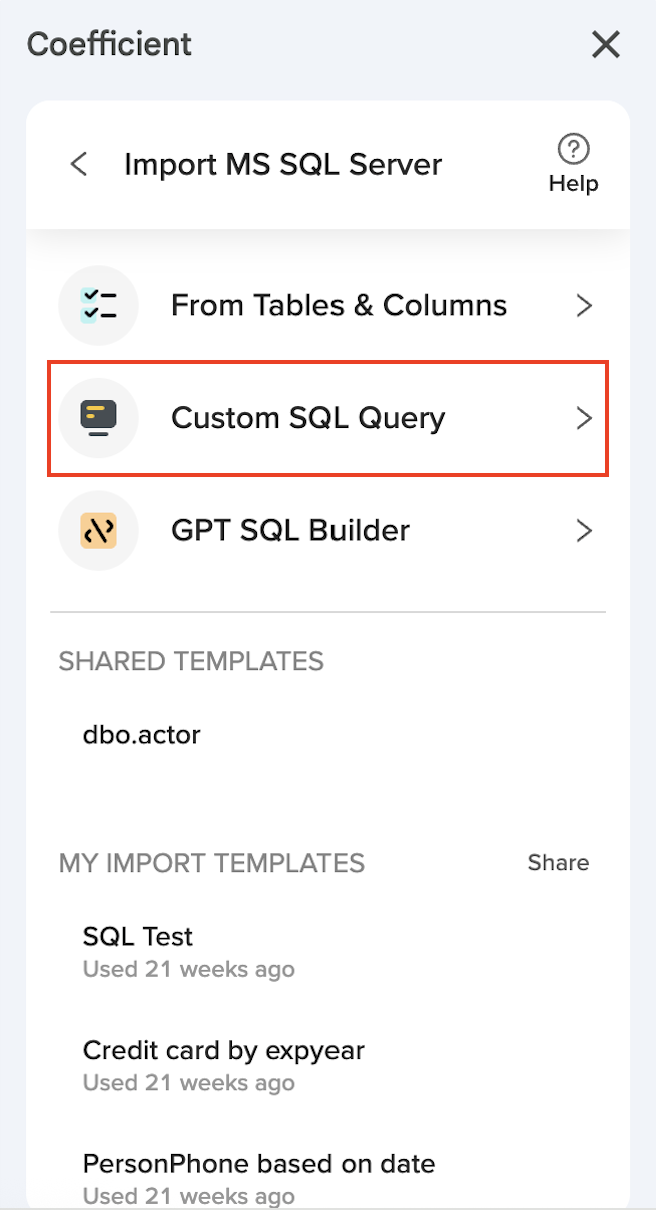Viewport: 656px width, 1210px height.
Task: Click the Import MS SQL Server heading
Action: [283, 164]
